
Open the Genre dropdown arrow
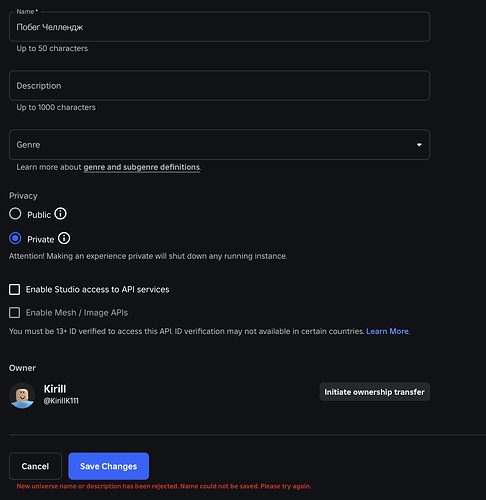click(x=419, y=145)
